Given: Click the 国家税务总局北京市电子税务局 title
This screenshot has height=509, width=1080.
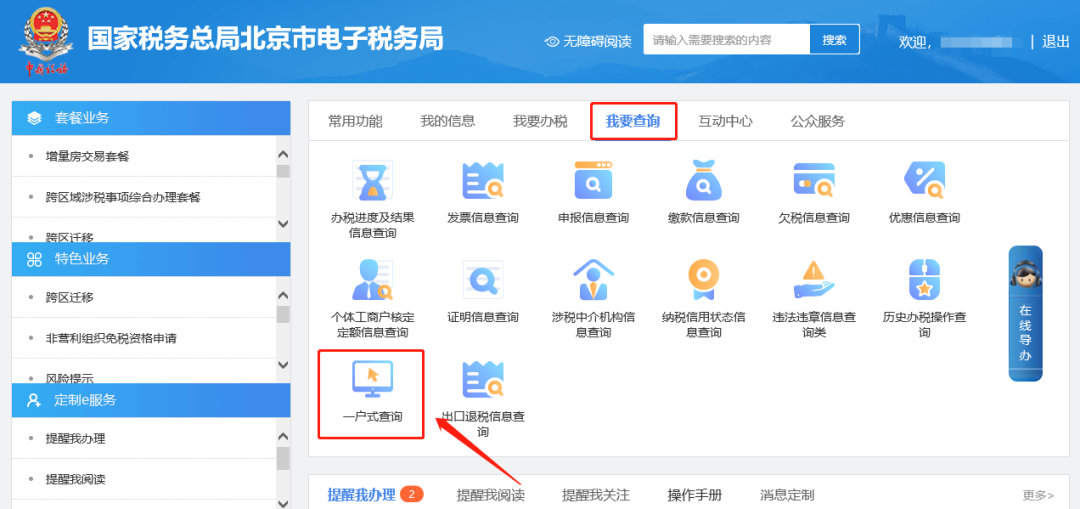Looking at the screenshot, I should click(265, 39).
